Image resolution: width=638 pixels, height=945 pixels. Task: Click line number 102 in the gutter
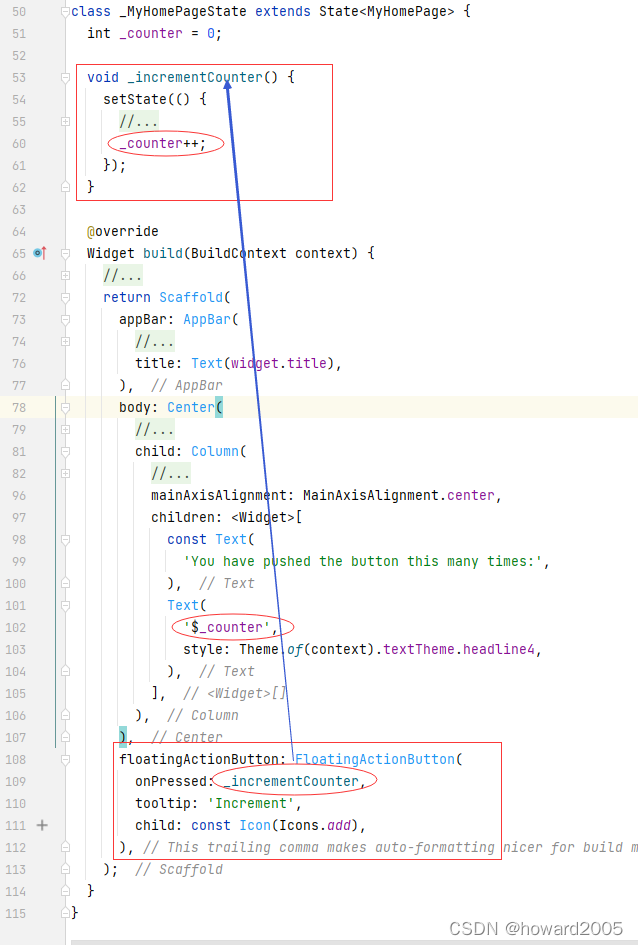coord(16,627)
